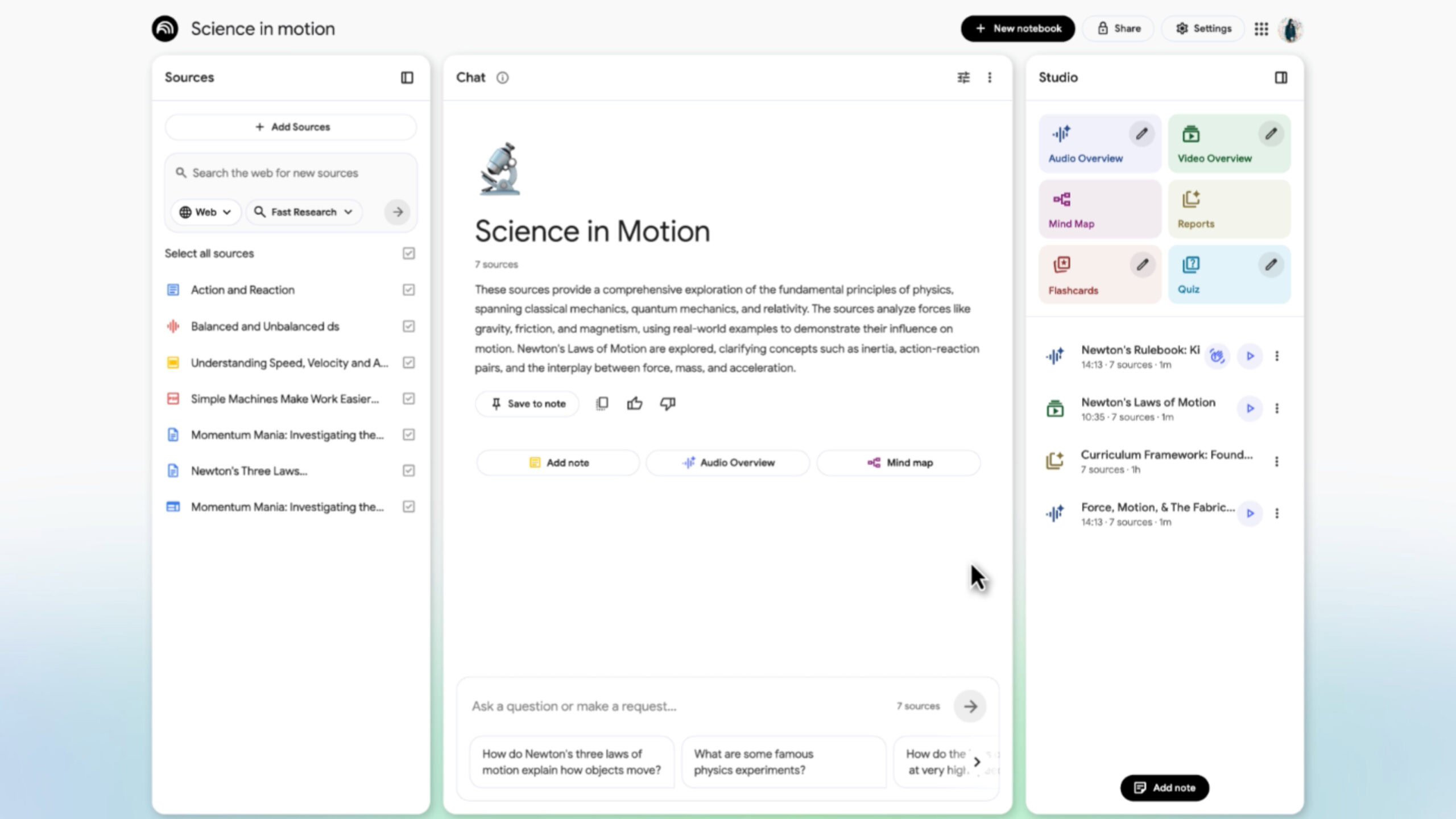This screenshot has width=1456, height=819.
Task: Play the Newton's Rulebook audio overview
Action: [x=1250, y=355]
